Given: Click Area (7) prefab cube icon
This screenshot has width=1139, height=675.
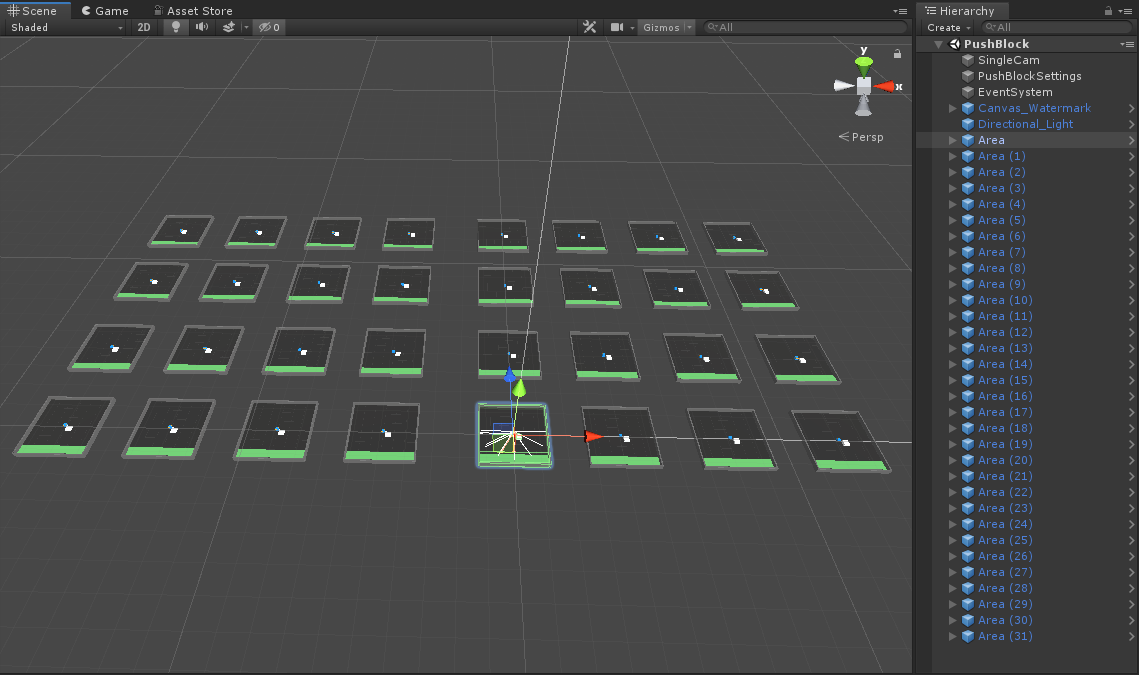Looking at the screenshot, I should [x=968, y=252].
